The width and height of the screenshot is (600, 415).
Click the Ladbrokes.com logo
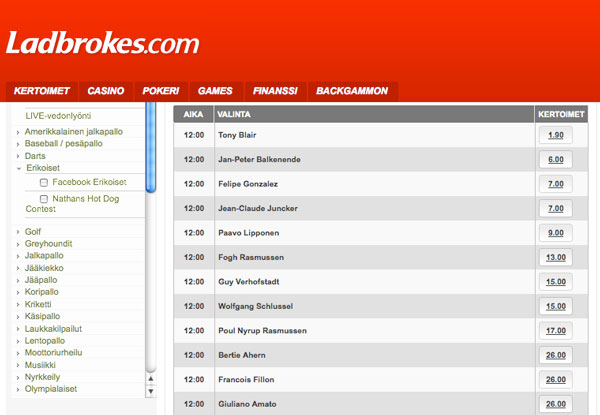click(103, 43)
